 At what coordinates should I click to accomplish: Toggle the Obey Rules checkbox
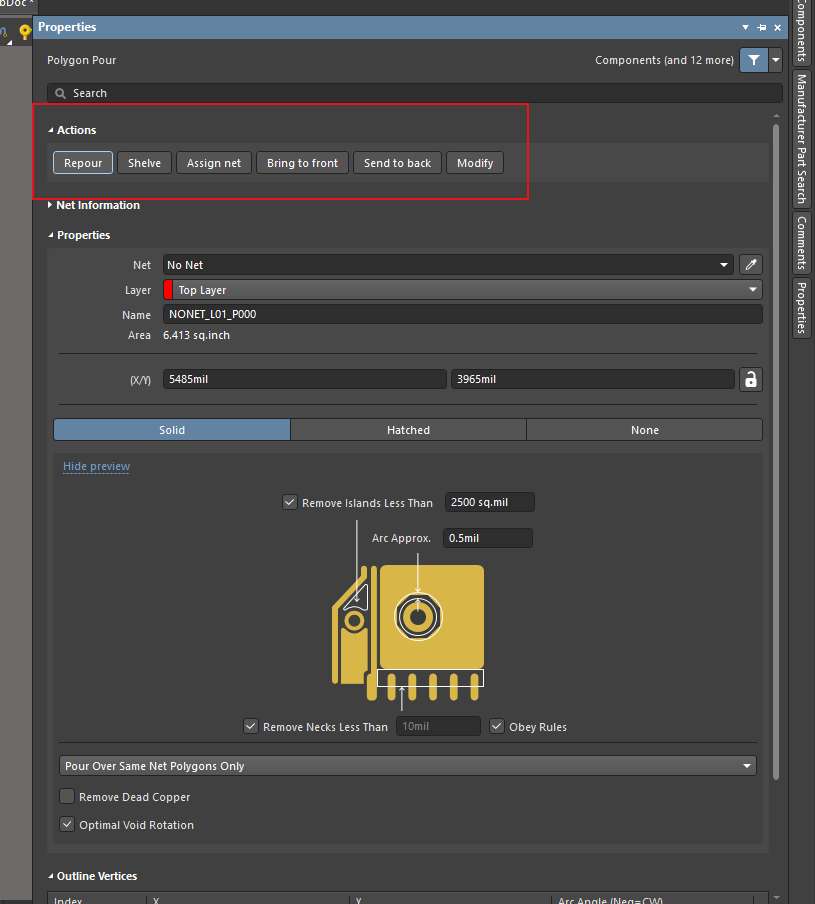[x=496, y=726]
